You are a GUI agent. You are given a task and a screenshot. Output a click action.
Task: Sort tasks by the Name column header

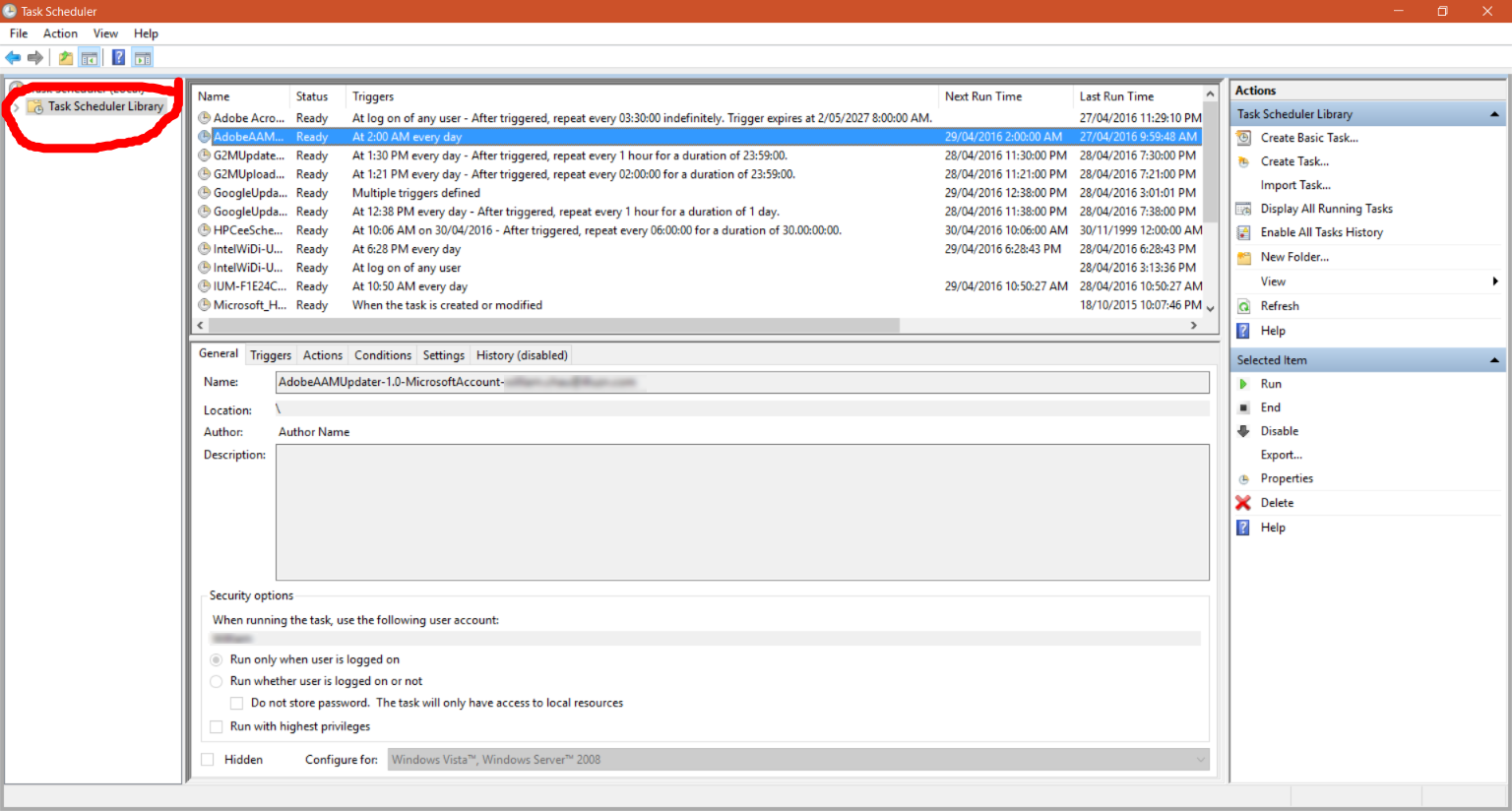pos(241,96)
